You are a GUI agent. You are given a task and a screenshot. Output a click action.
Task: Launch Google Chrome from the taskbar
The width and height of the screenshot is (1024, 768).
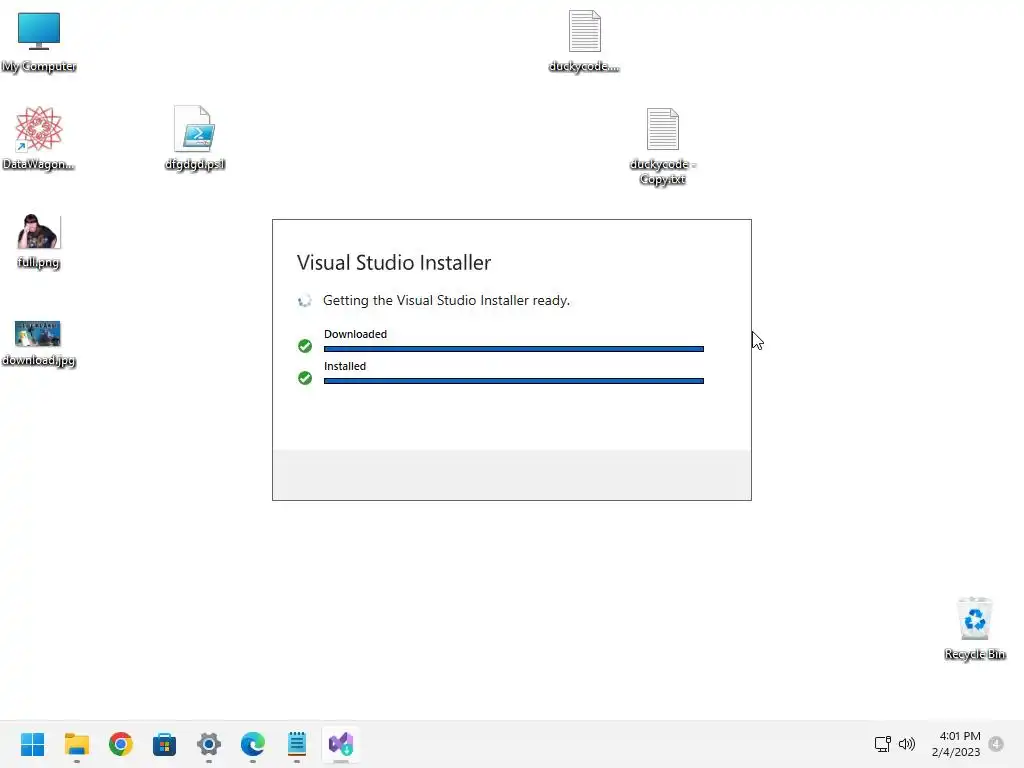pos(121,744)
